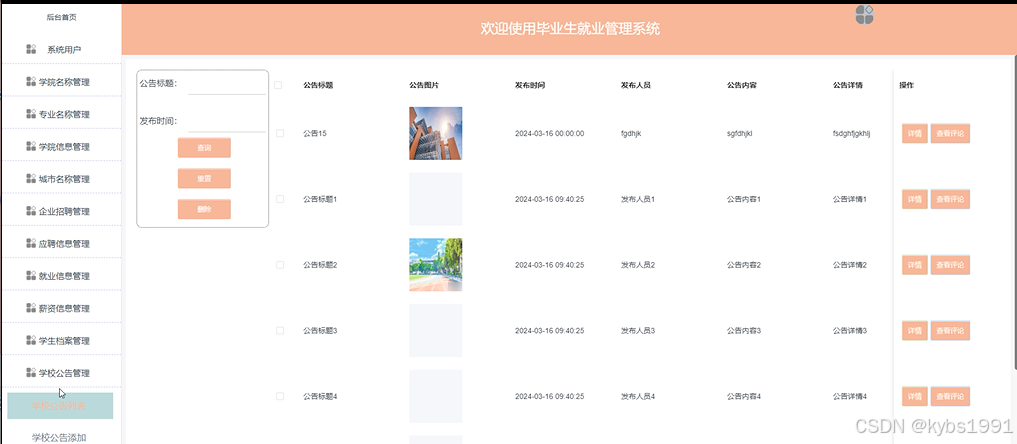This screenshot has width=1017, height=444.
Task: Check the box for row 公告标题3
Action: pos(280,331)
